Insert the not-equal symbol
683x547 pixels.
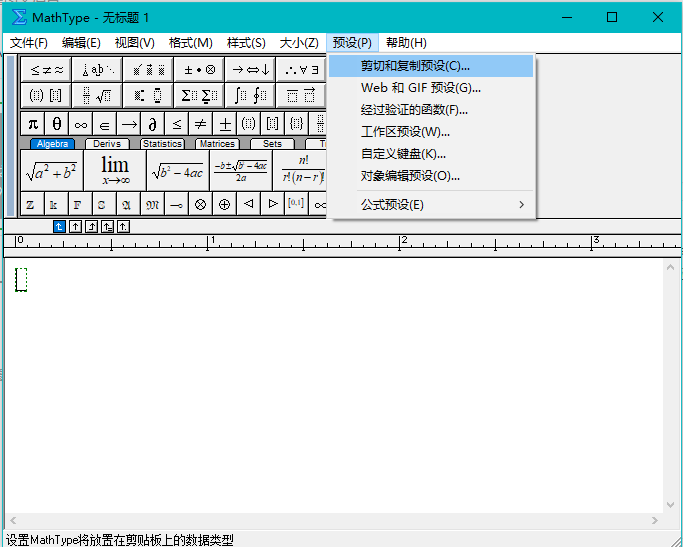(200, 124)
